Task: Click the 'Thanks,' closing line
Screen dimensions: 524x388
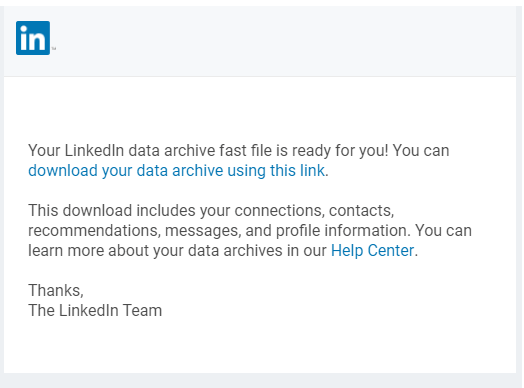Action: (56, 290)
